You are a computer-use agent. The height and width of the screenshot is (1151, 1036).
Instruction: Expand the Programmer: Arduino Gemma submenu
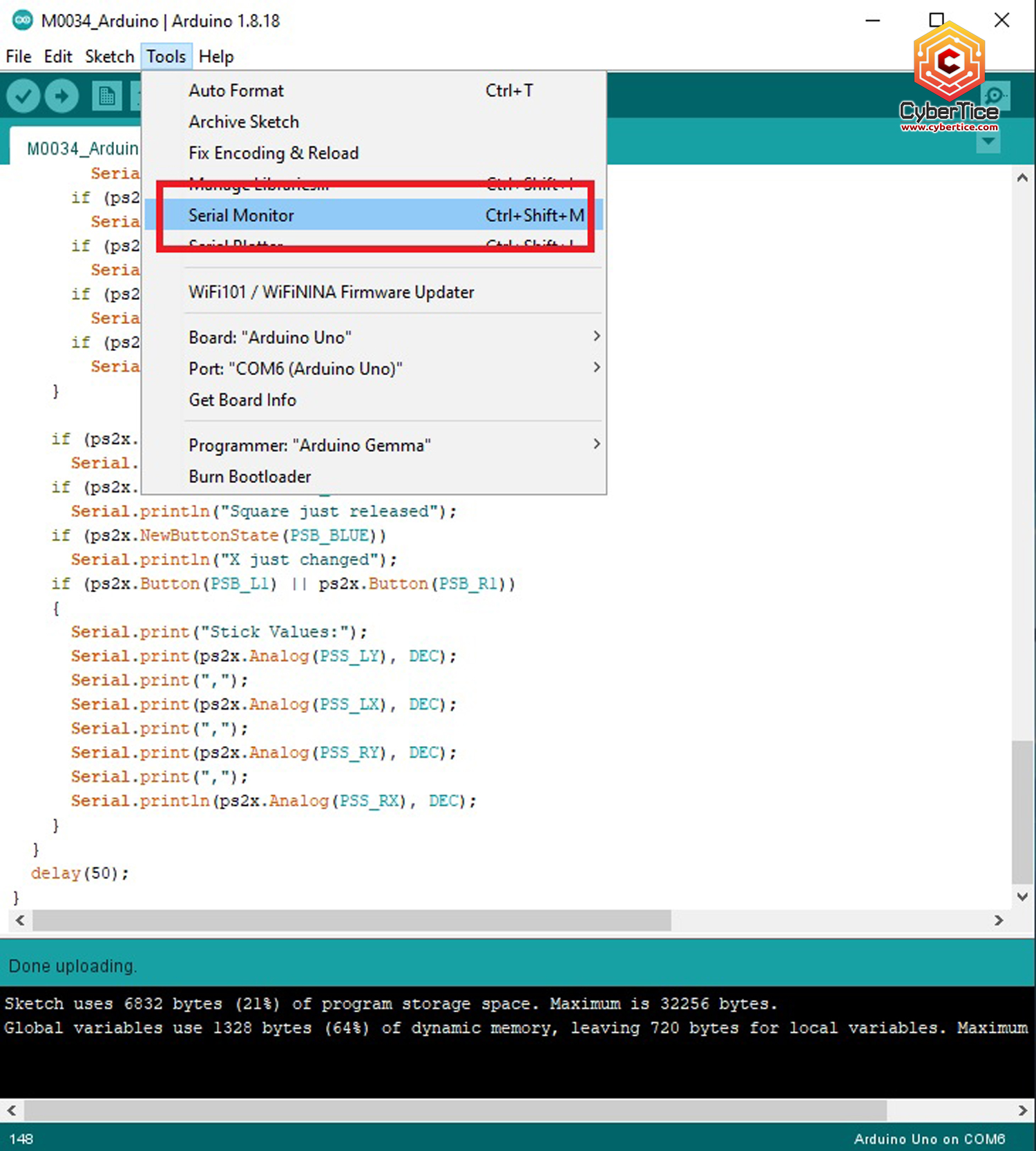click(x=374, y=445)
